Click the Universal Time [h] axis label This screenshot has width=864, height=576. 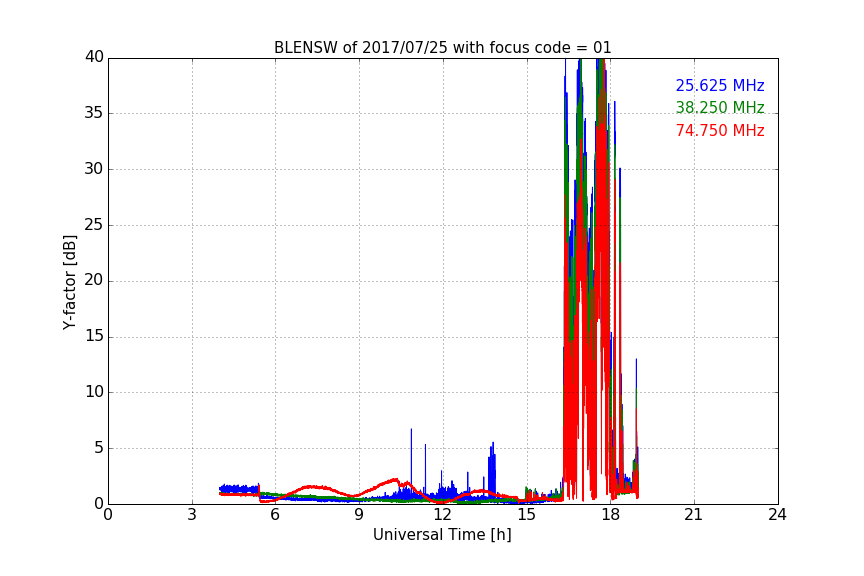click(x=442, y=535)
